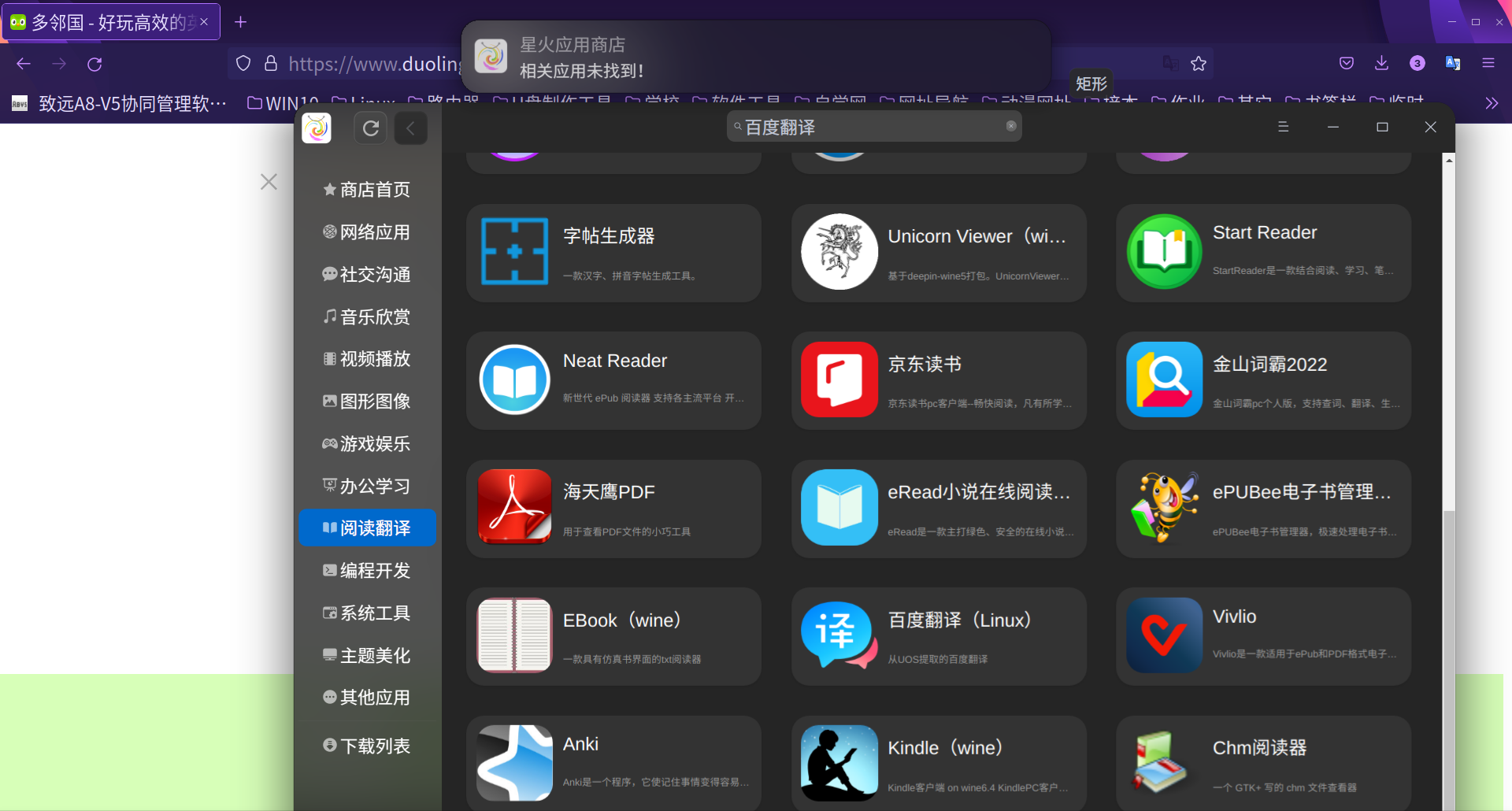Click the tracking protection shield icon

pos(243,63)
